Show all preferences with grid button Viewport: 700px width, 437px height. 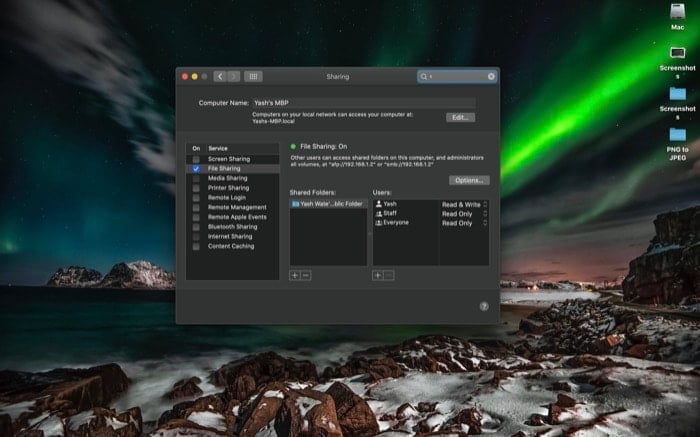[253, 76]
